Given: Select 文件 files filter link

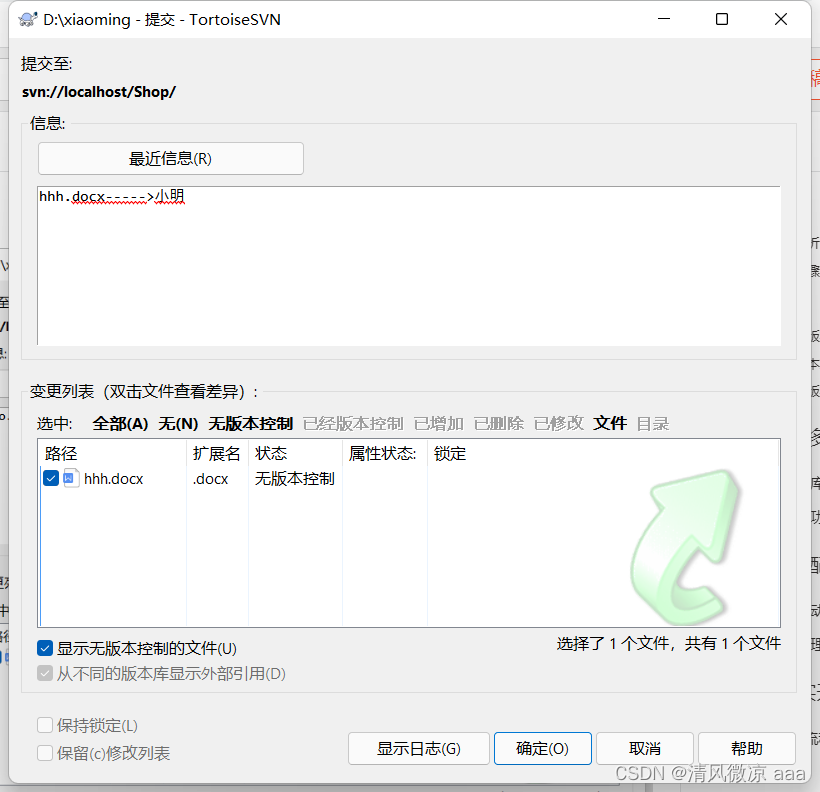Looking at the screenshot, I should [610, 423].
